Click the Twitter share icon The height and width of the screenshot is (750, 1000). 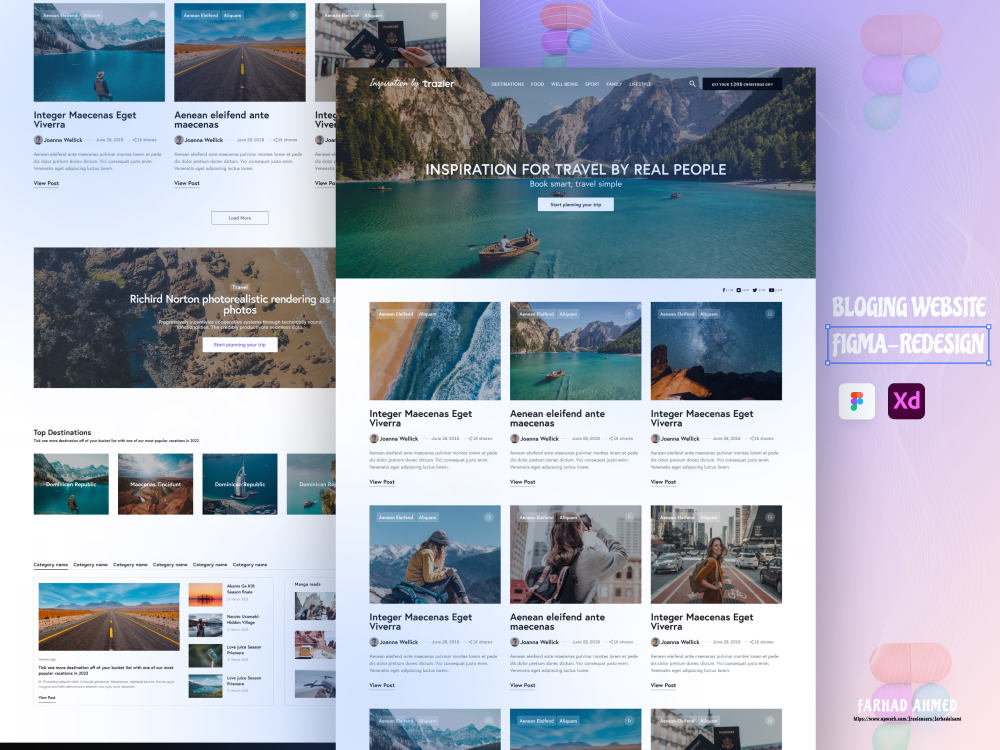pos(755,290)
